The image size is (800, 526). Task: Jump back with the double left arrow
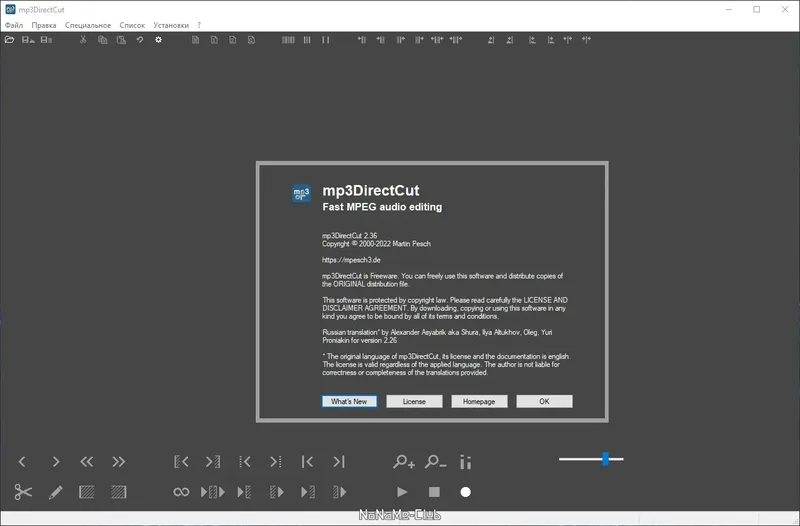[87, 462]
